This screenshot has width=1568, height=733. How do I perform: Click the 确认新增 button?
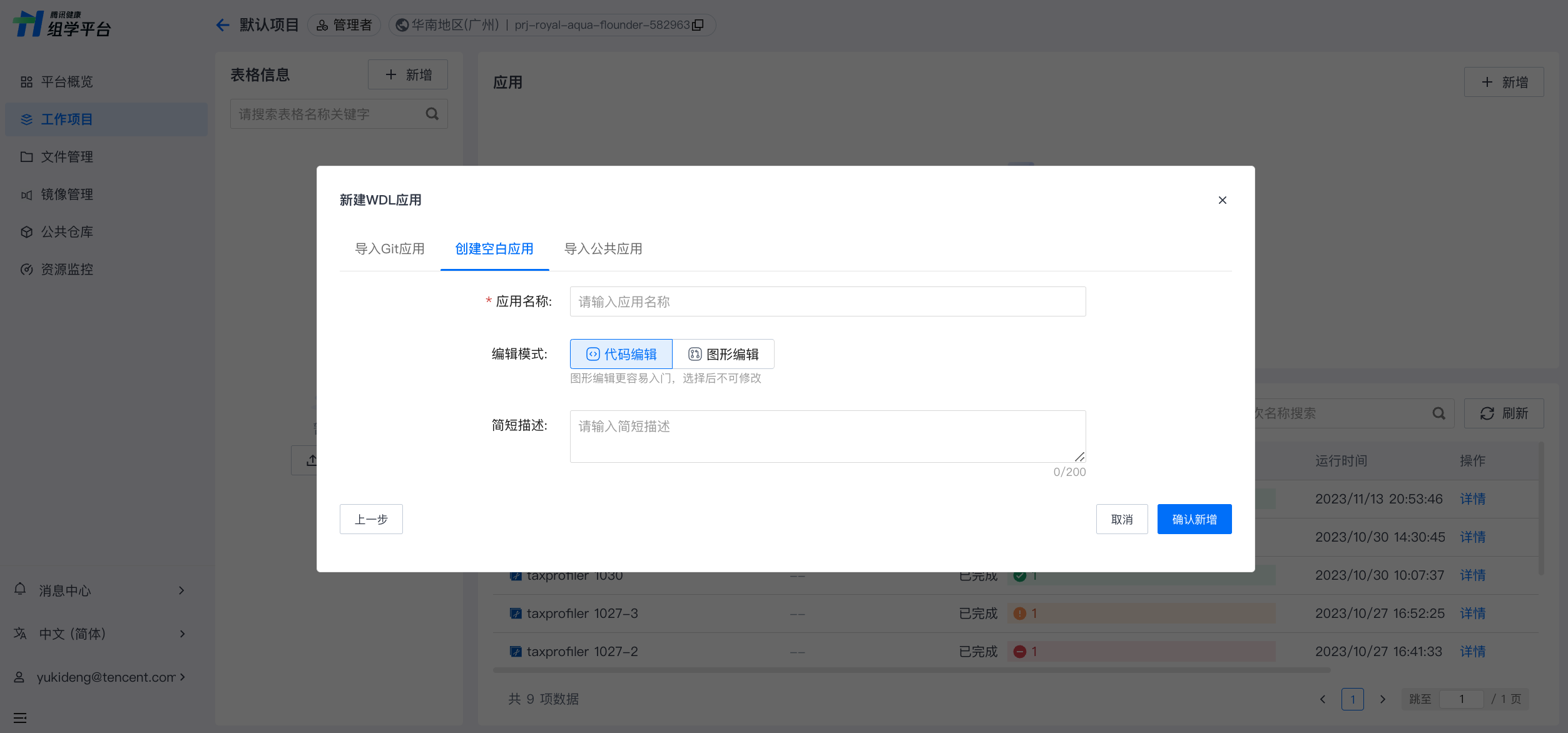click(1194, 519)
